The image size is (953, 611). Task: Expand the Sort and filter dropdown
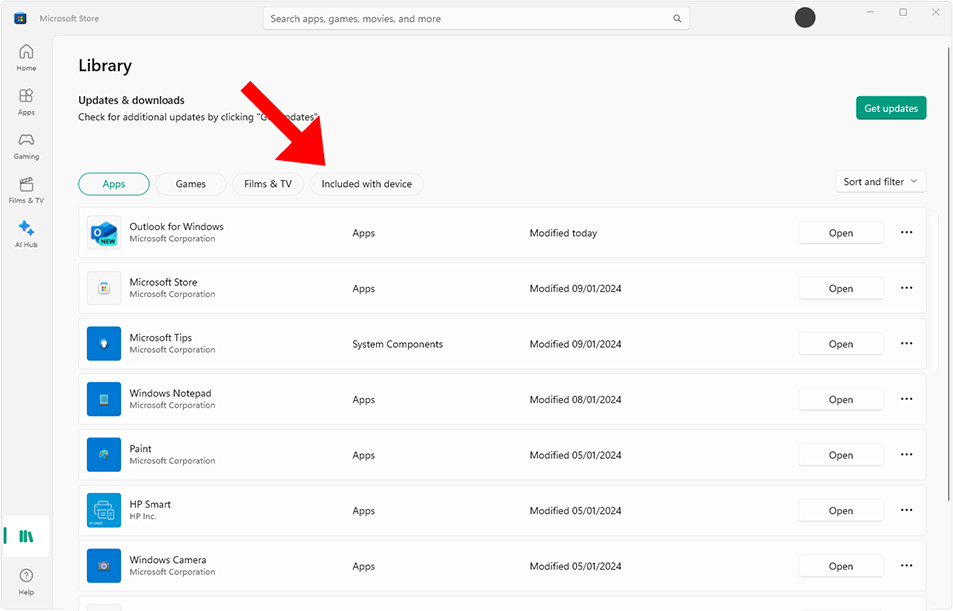coord(880,182)
